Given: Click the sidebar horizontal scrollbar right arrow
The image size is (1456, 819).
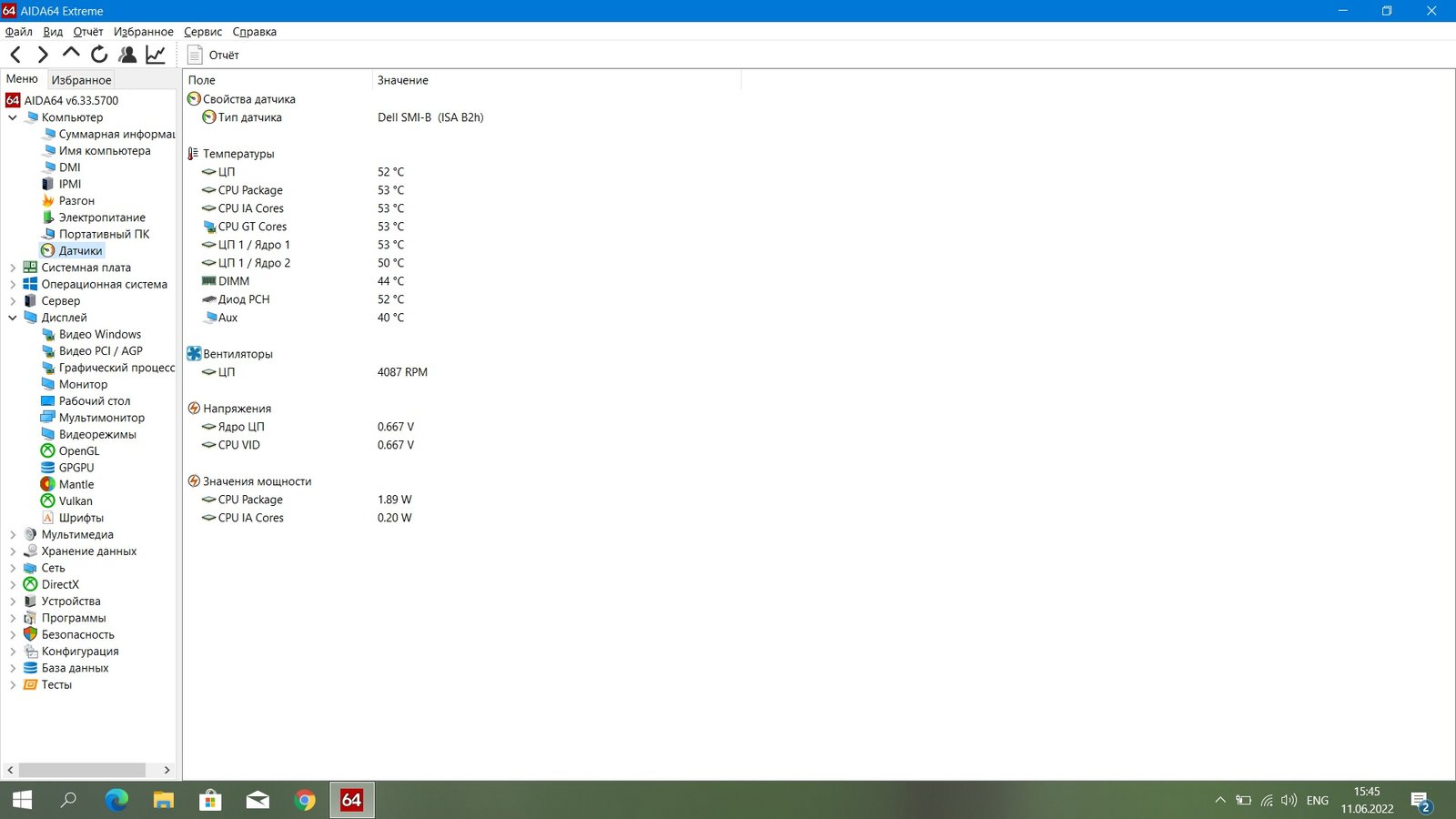Looking at the screenshot, I should pos(167,770).
